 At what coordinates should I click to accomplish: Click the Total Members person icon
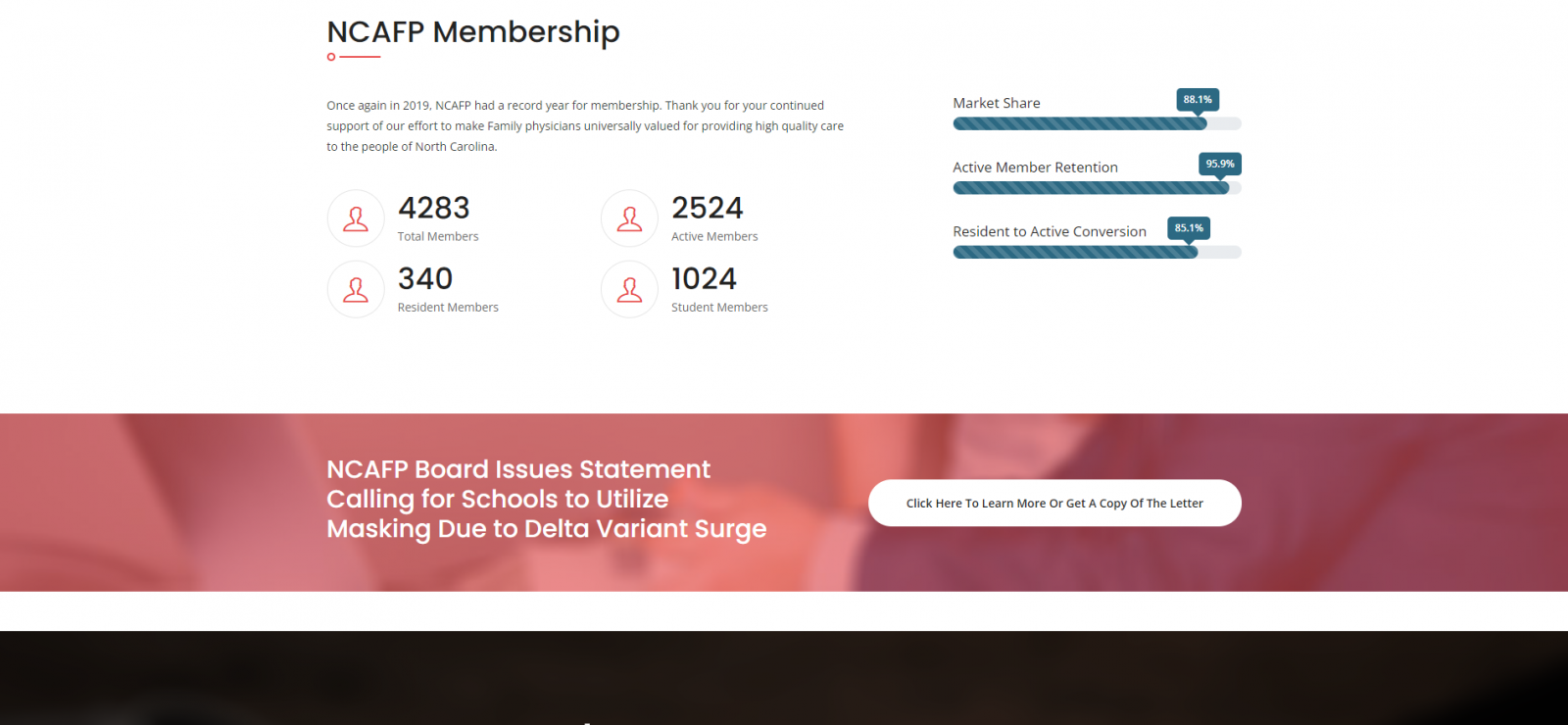(356, 218)
